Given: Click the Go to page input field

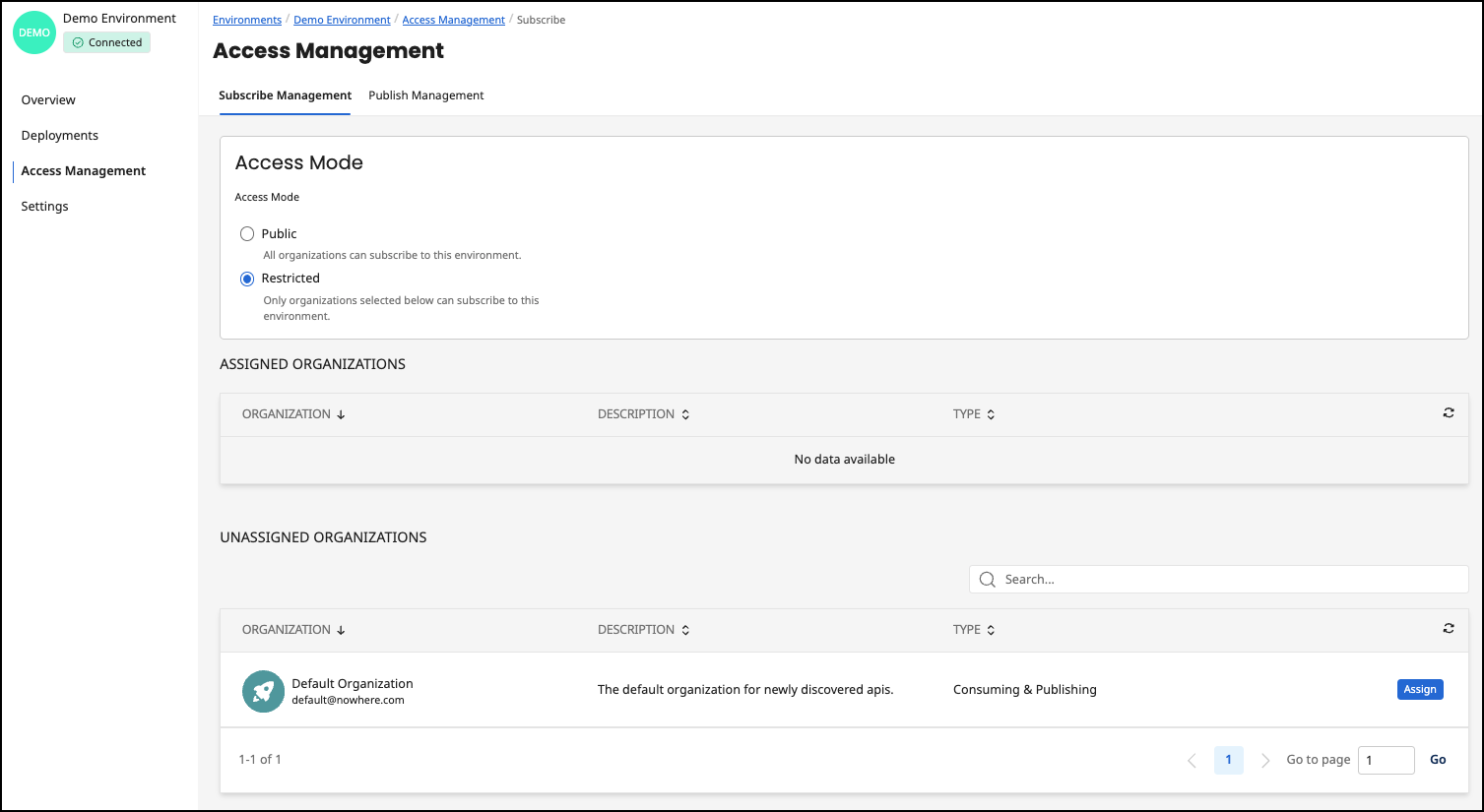Looking at the screenshot, I should [x=1386, y=760].
